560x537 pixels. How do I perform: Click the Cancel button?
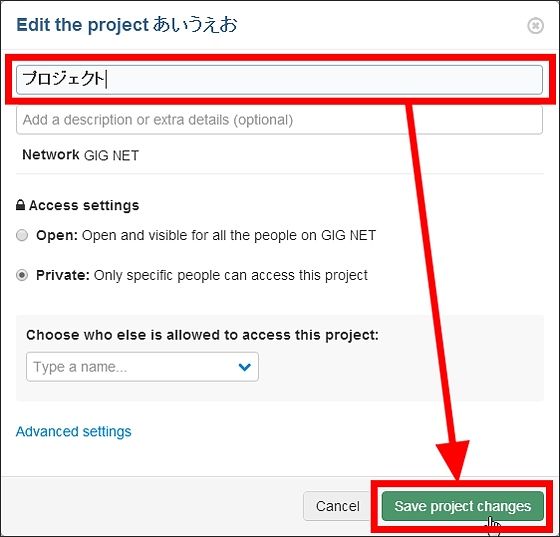pyautogui.click(x=338, y=506)
